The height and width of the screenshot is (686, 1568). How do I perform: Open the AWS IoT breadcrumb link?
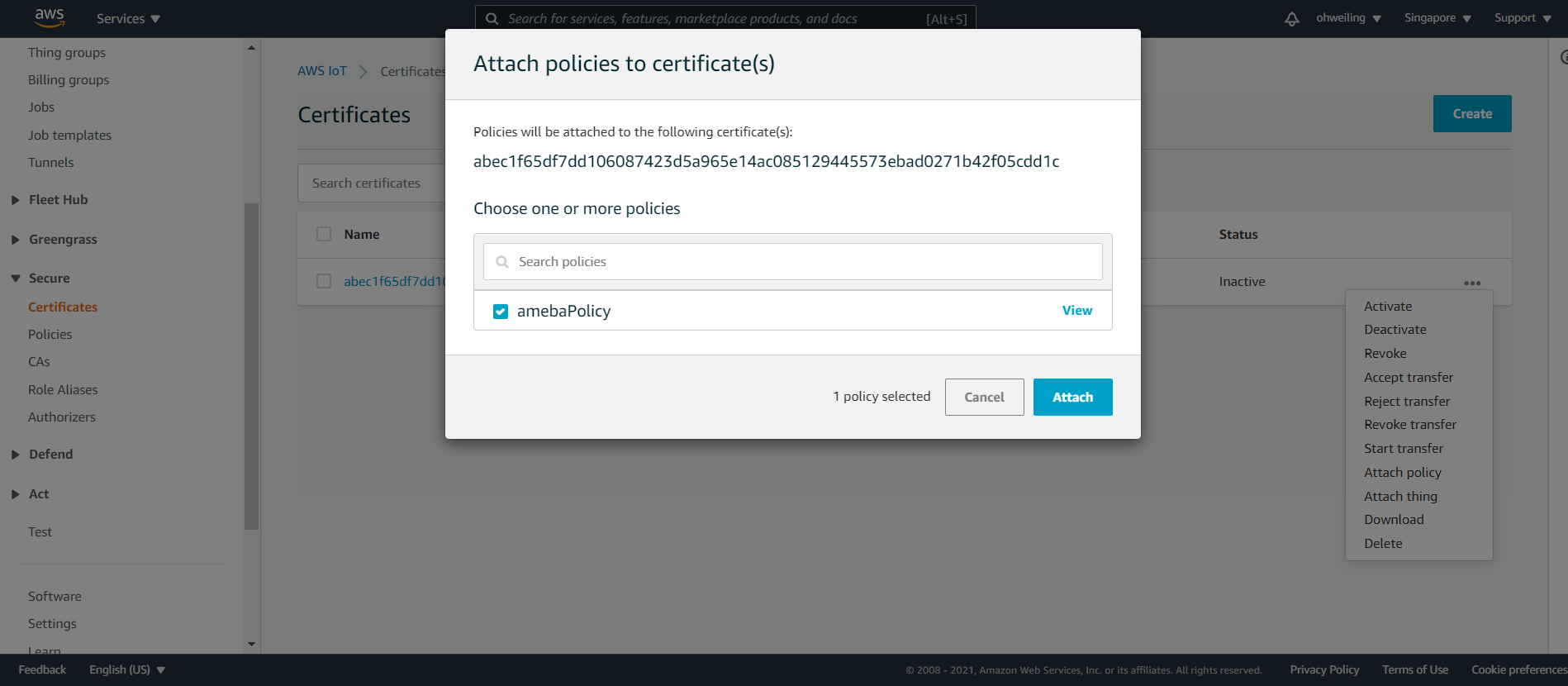point(322,71)
